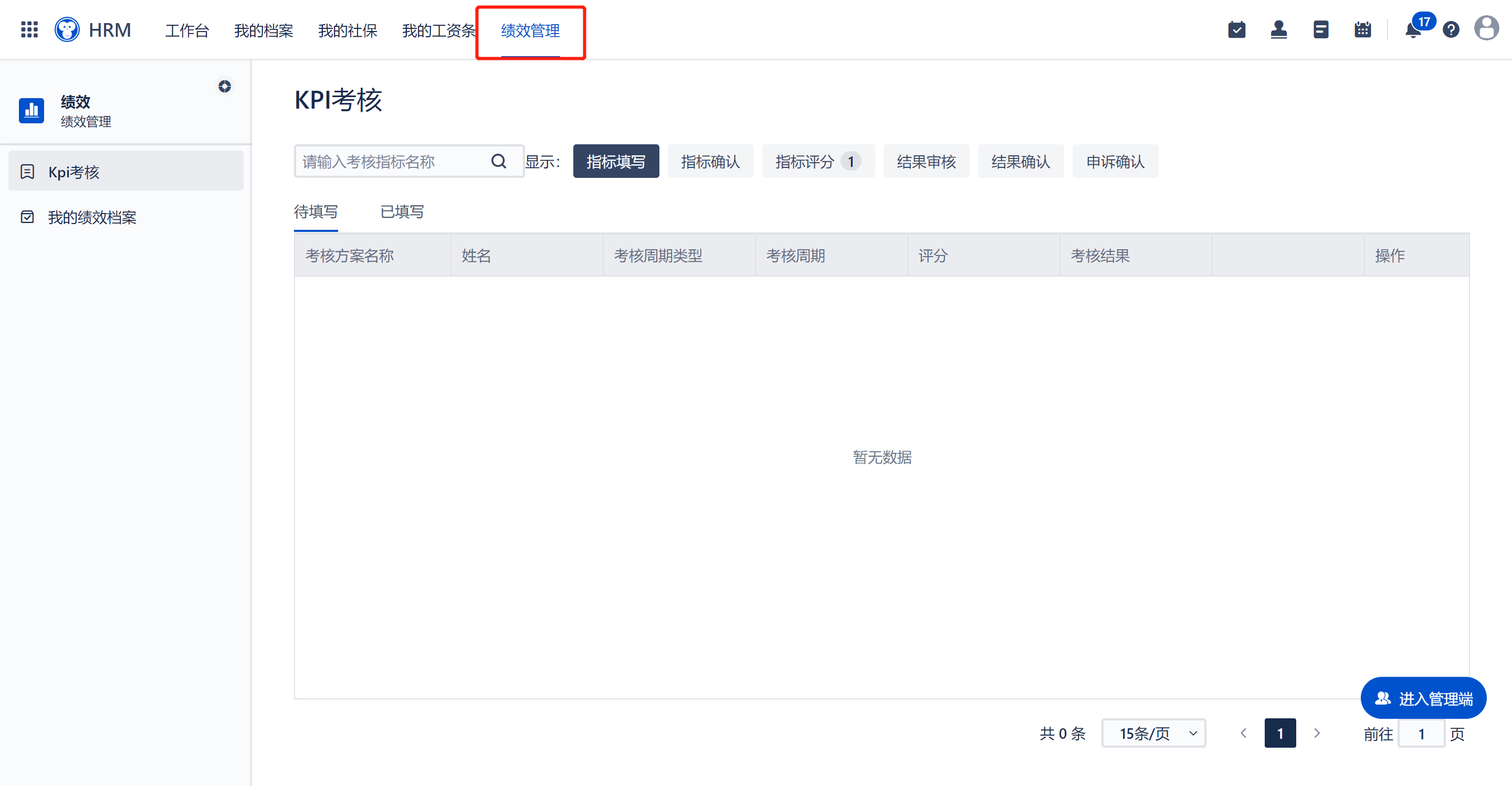Select the 申诉确认 filter button

(1115, 161)
